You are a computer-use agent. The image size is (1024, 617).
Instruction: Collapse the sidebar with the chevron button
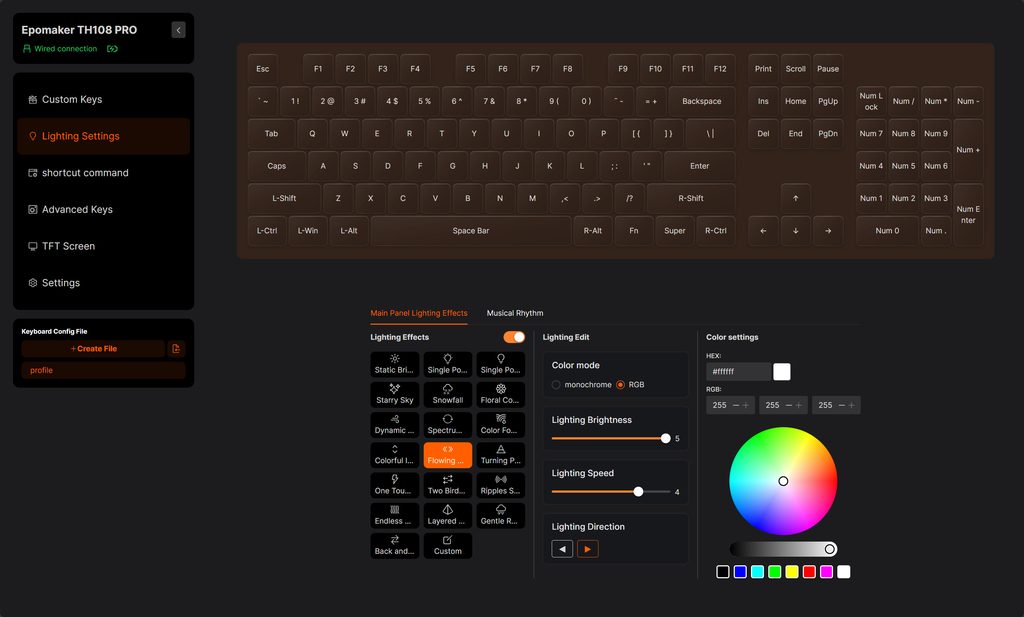pos(178,30)
